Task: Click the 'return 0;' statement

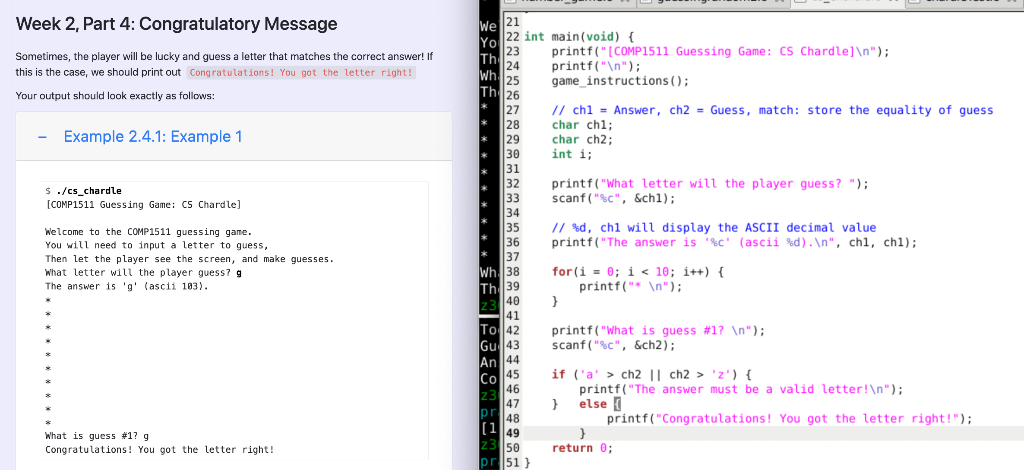Action: (583, 448)
